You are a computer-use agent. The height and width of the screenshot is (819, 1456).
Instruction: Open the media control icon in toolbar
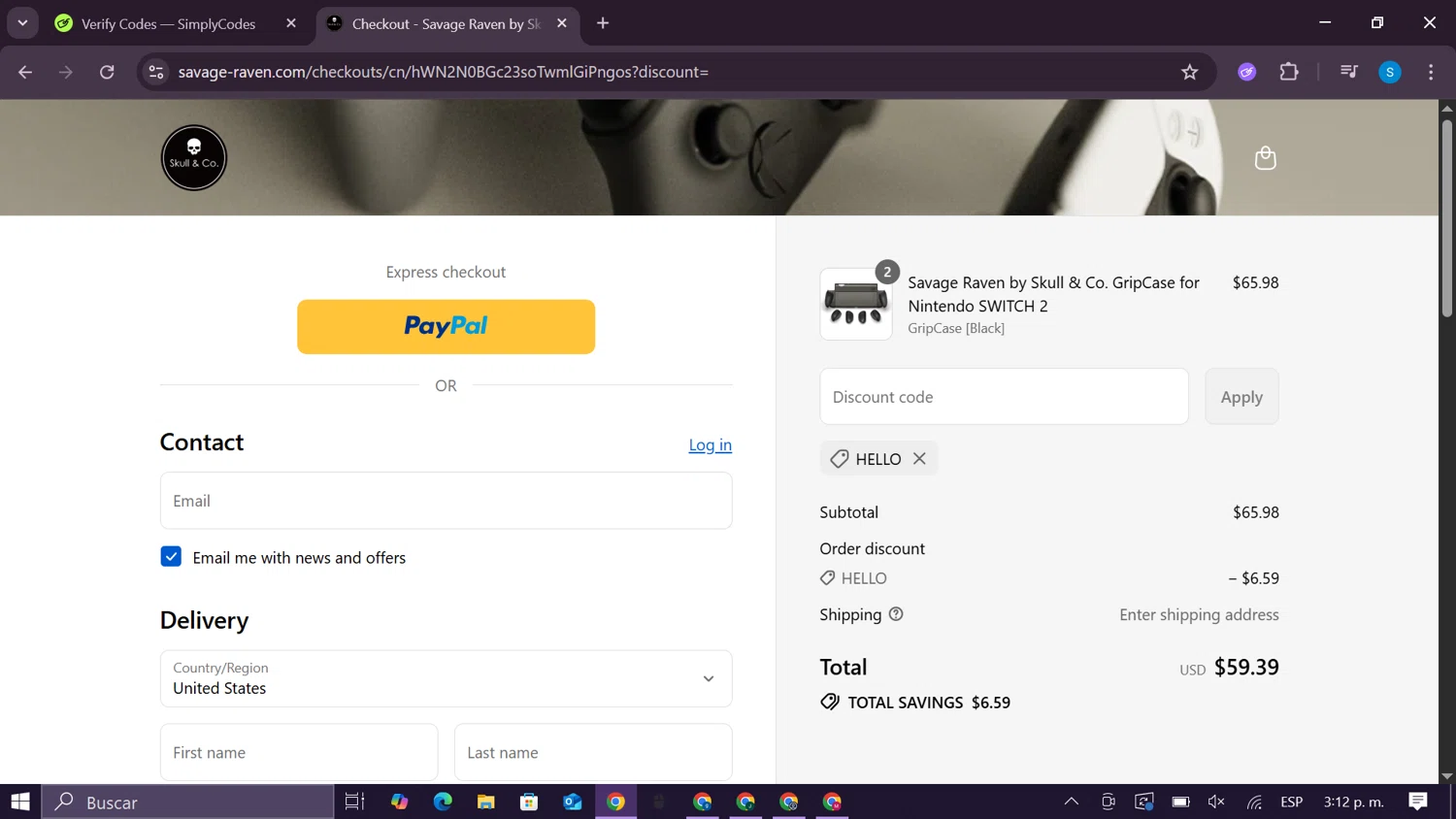pos(1348,72)
